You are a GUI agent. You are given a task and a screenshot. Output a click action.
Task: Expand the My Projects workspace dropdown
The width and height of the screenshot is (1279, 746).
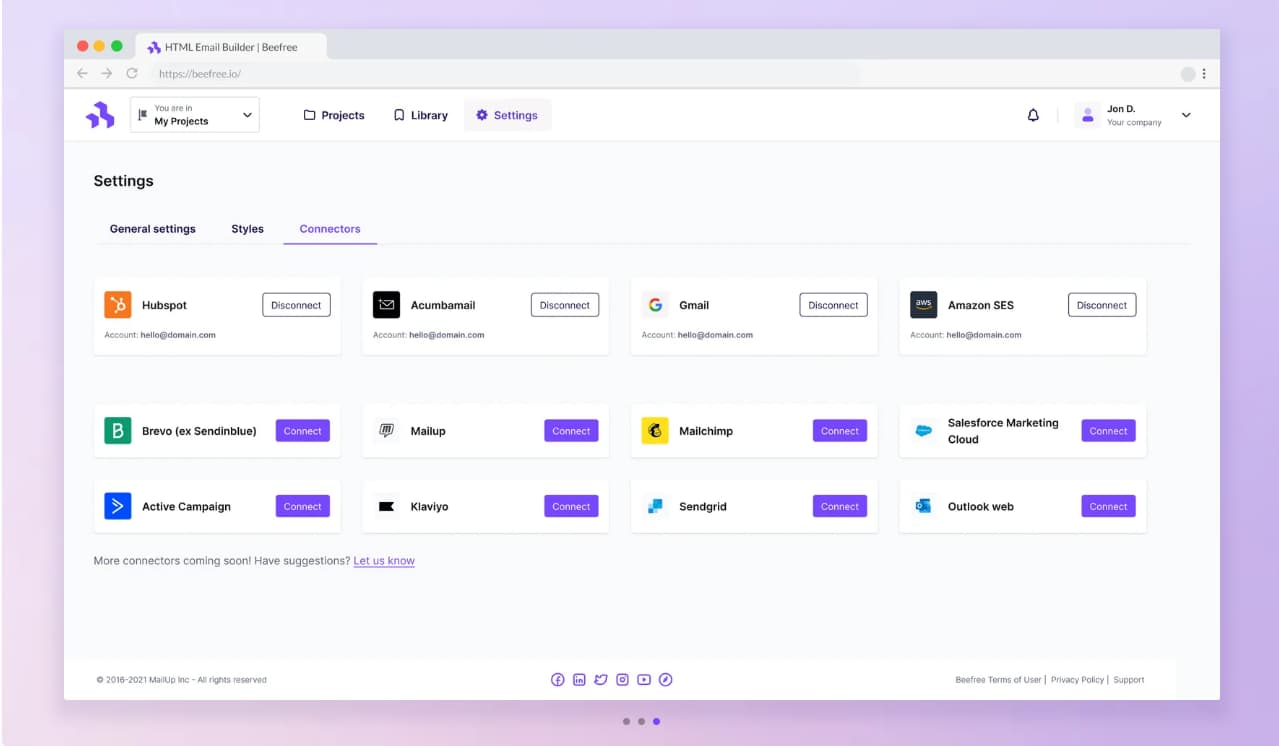click(195, 115)
